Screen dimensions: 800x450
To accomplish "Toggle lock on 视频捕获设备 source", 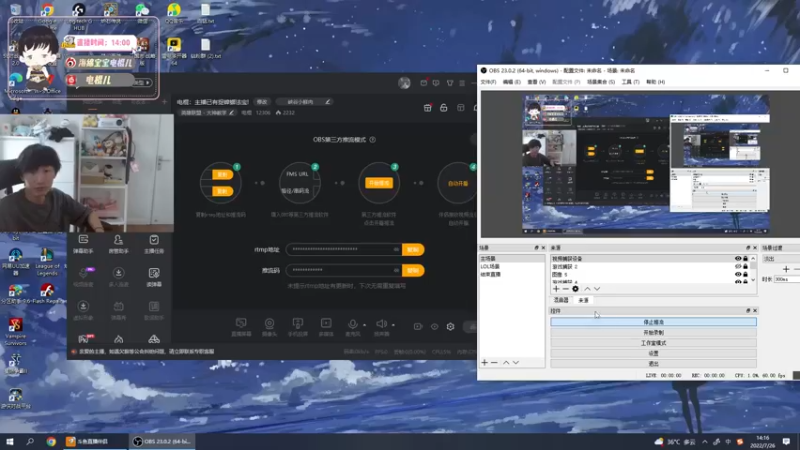I will [745, 259].
